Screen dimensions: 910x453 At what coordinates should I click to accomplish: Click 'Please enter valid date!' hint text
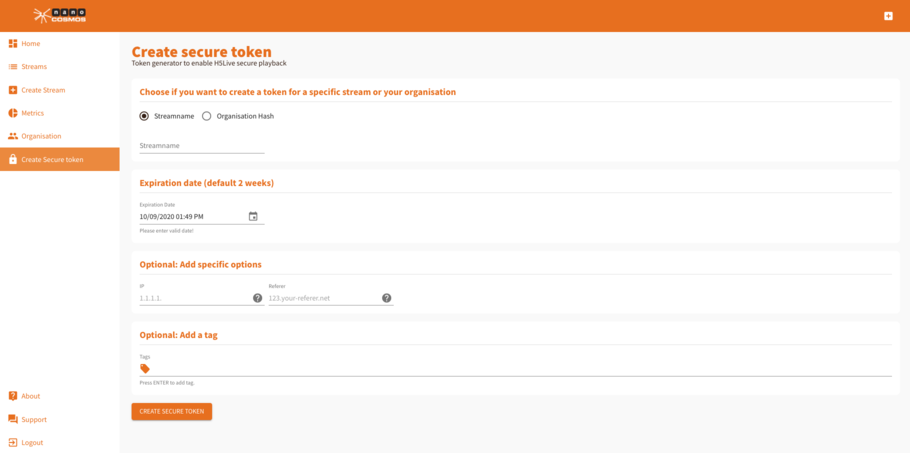point(167,231)
